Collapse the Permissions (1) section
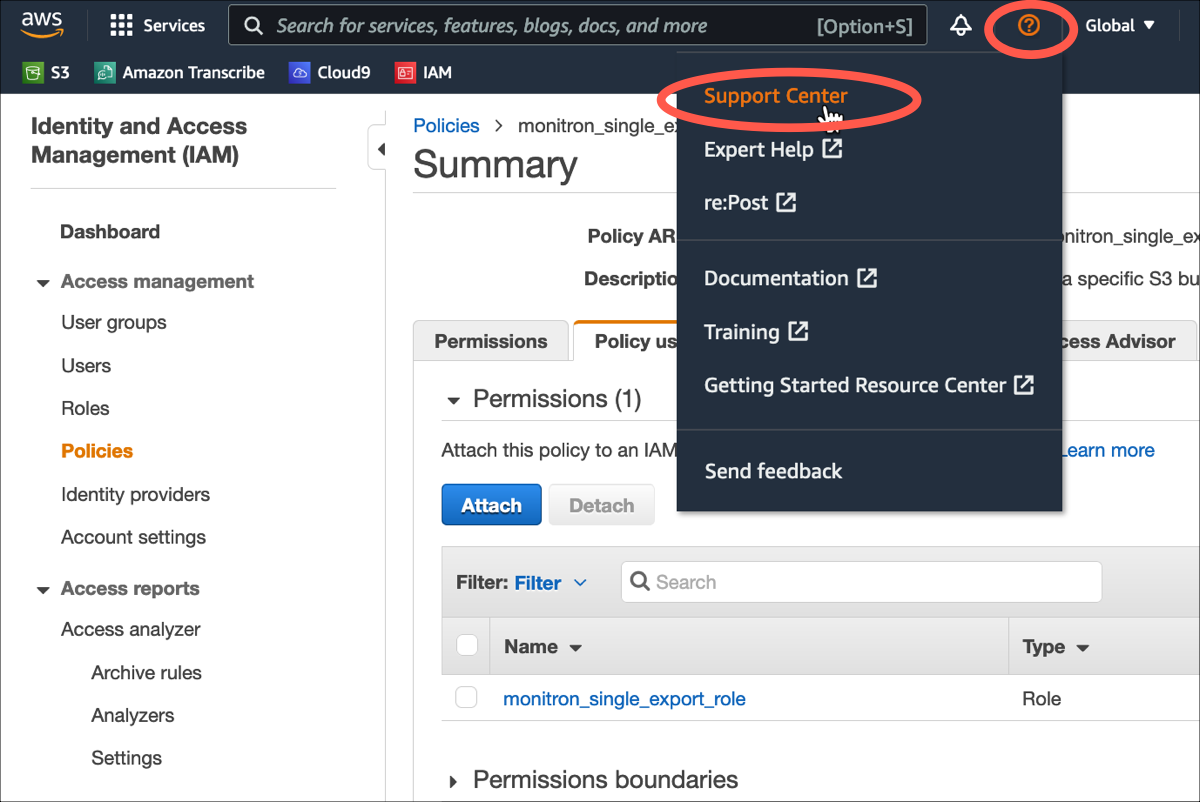The image size is (1200, 802). (x=453, y=398)
